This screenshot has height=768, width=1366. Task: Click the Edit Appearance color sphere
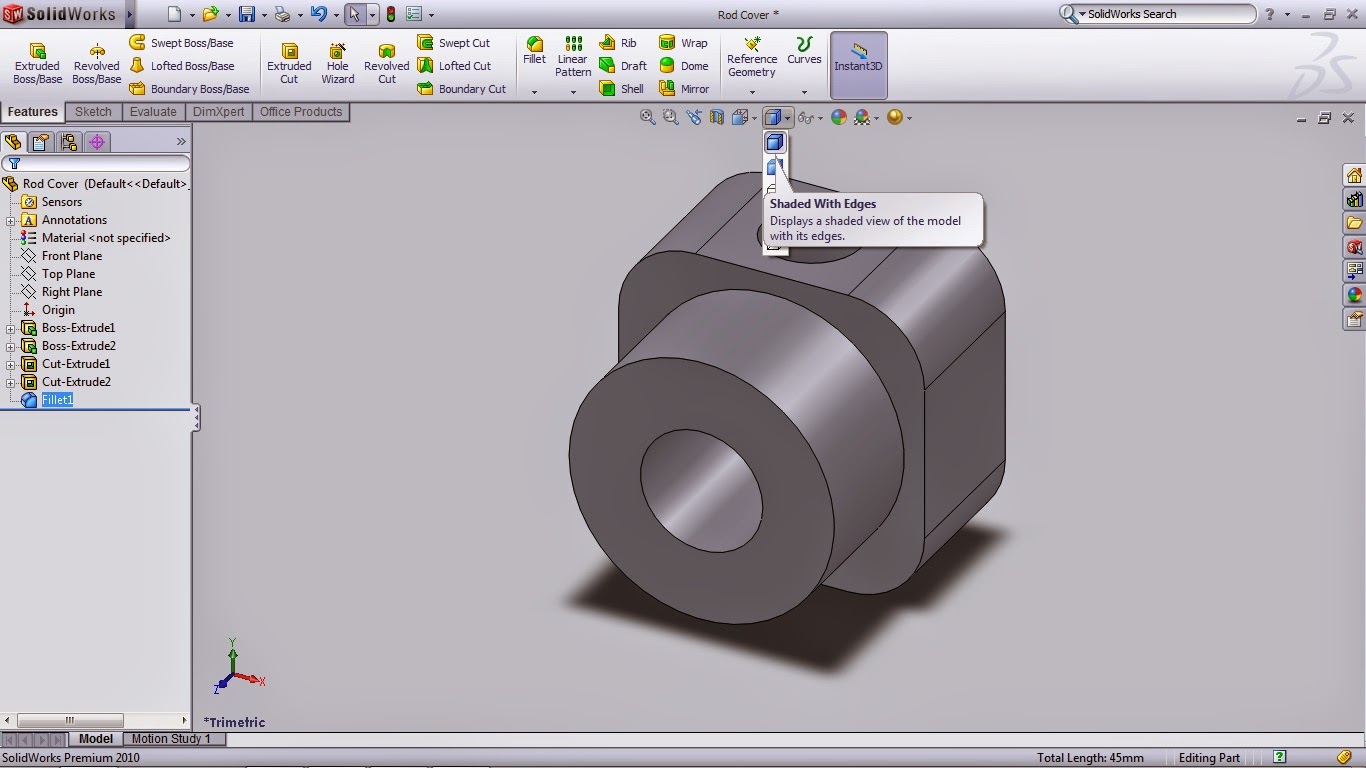[838, 117]
